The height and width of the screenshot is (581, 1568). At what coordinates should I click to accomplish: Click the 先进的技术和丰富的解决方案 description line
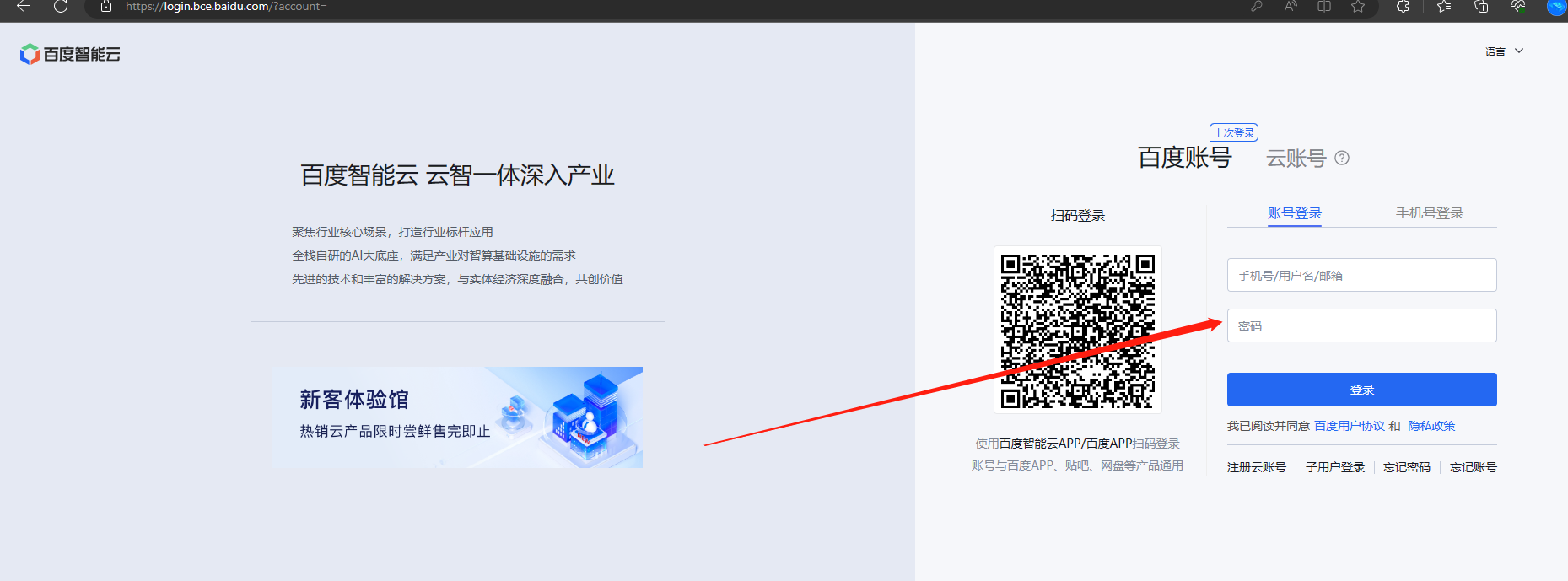tap(457, 279)
